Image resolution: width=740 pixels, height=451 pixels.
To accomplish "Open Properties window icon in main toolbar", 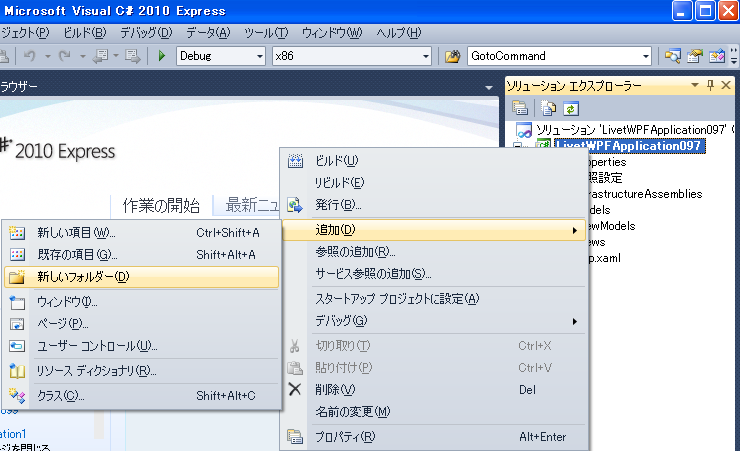I will tap(695, 56).
